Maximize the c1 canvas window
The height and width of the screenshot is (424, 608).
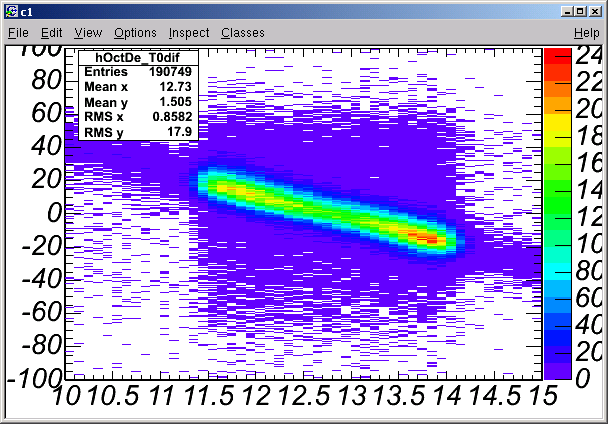tap(580, 12)
